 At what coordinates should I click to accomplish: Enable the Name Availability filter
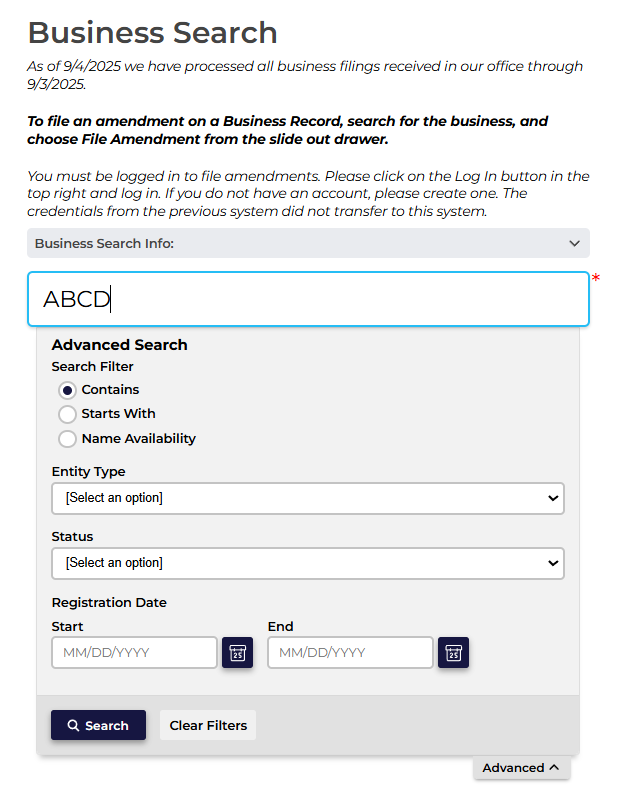tap(68, 439)
